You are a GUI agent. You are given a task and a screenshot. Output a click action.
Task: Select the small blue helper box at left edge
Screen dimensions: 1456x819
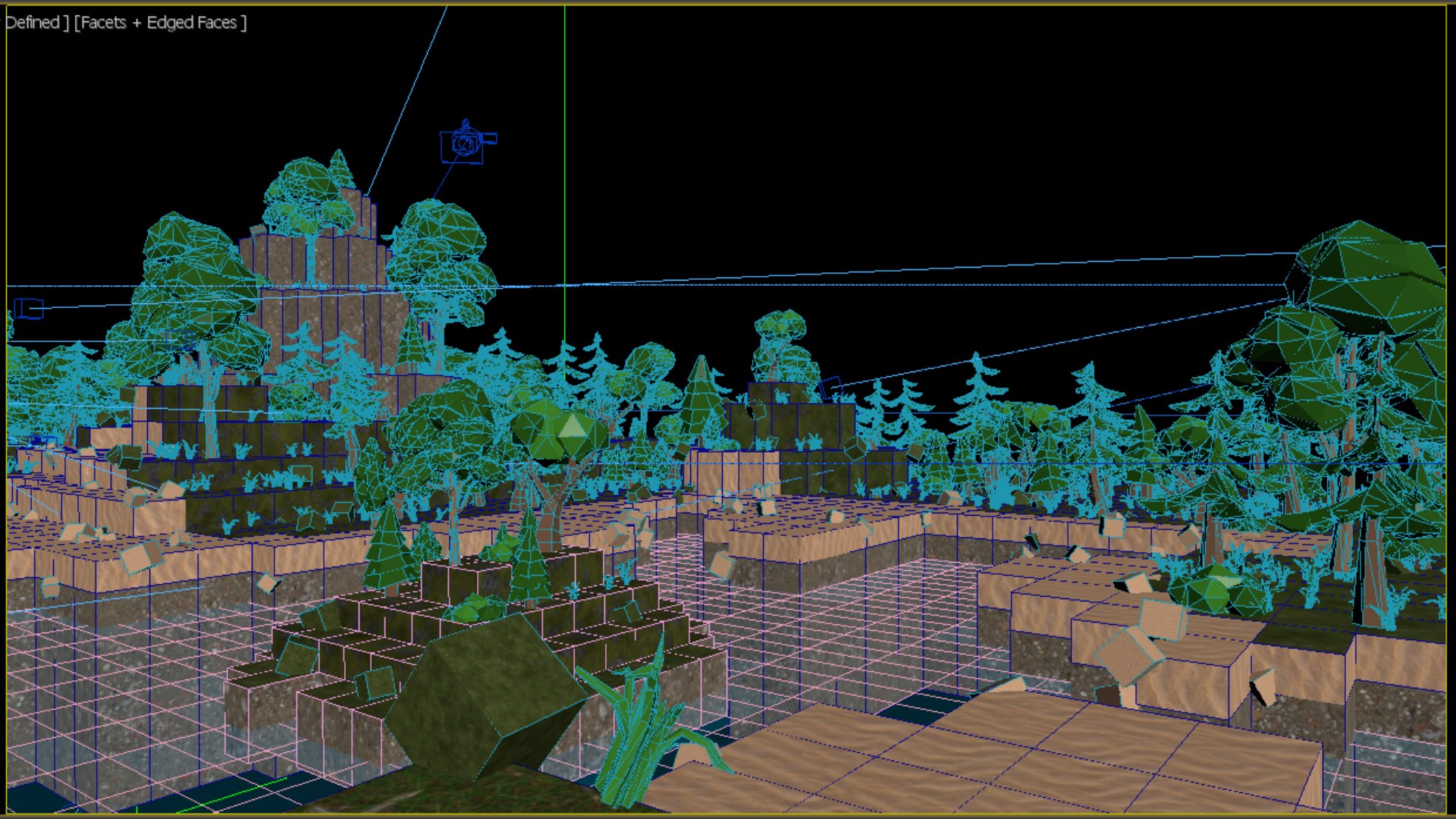29,309
